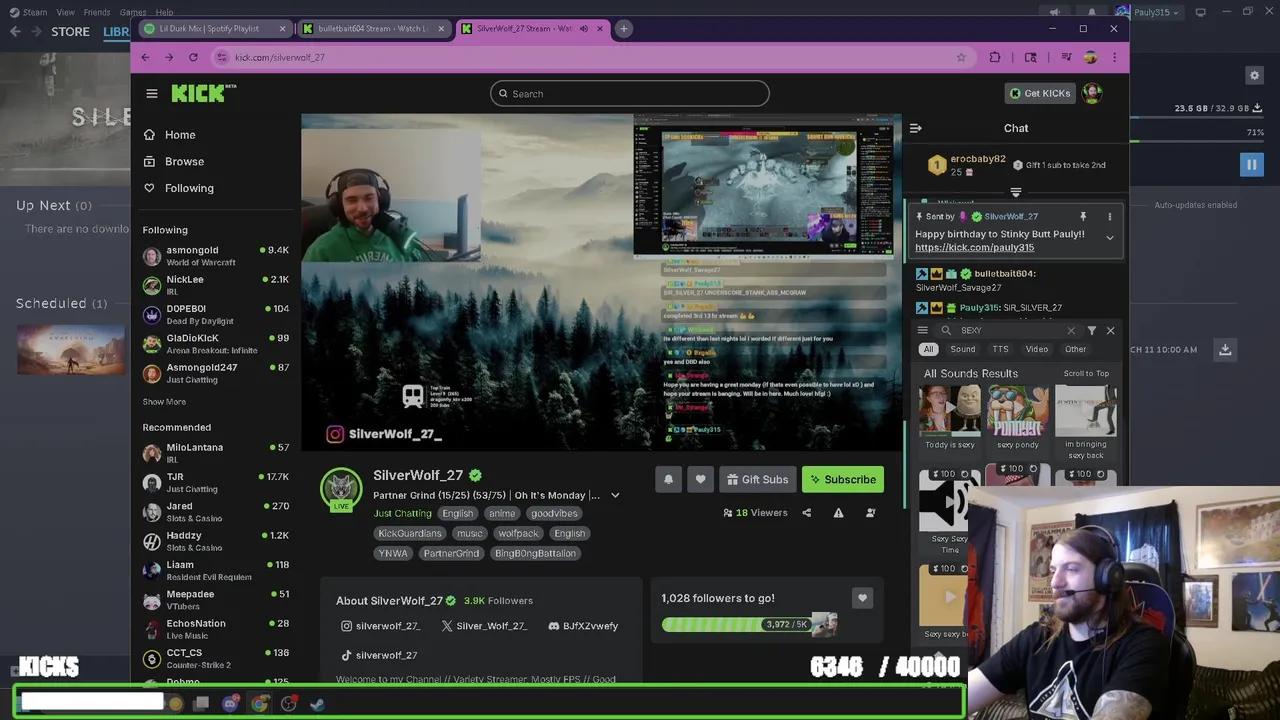Open DOPEBOI channel in sidebar

pos(215,314)
